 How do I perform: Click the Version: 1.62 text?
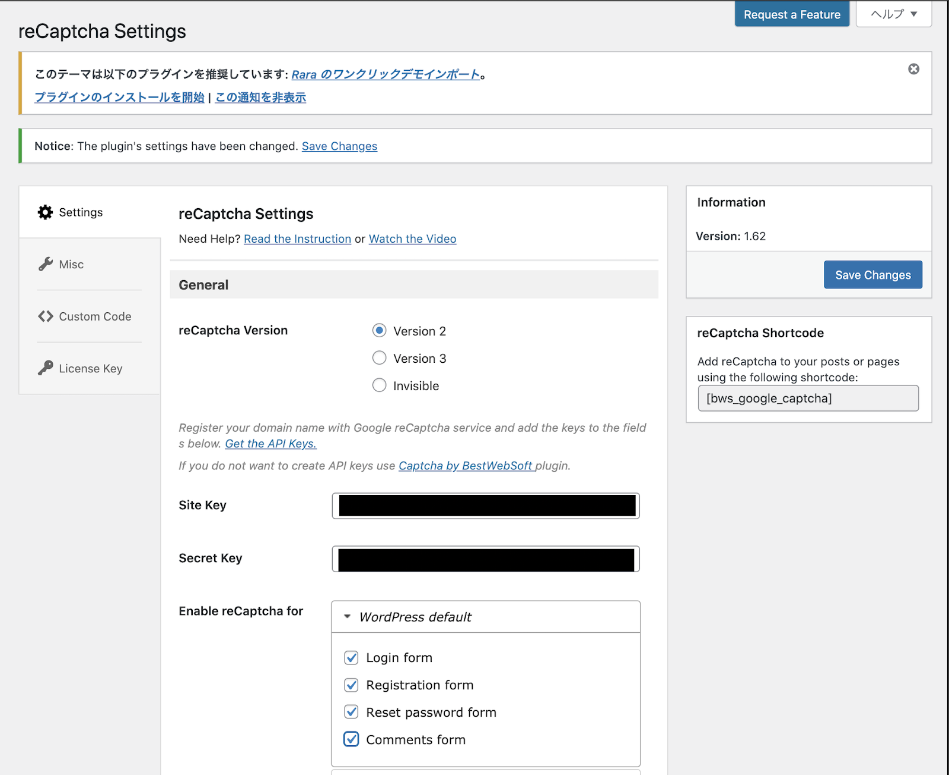[731, 236]
